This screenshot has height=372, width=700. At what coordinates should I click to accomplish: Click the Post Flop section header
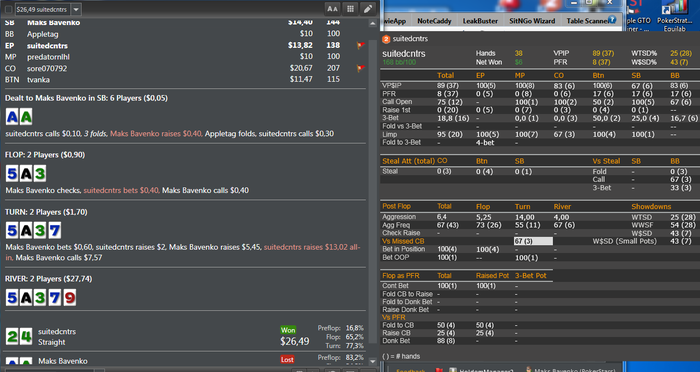396,206
